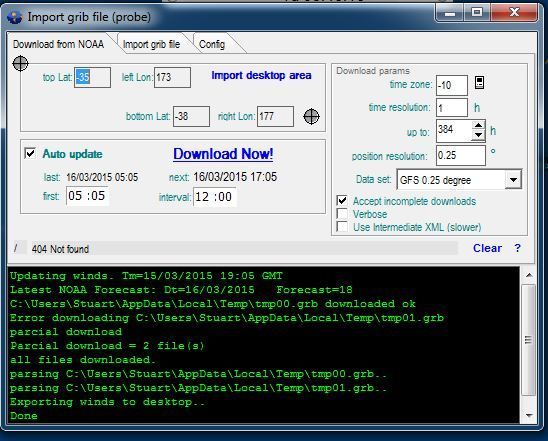
Task: Click the bottom-right crosshair area picker icon
Action: (x=311, y=116)
